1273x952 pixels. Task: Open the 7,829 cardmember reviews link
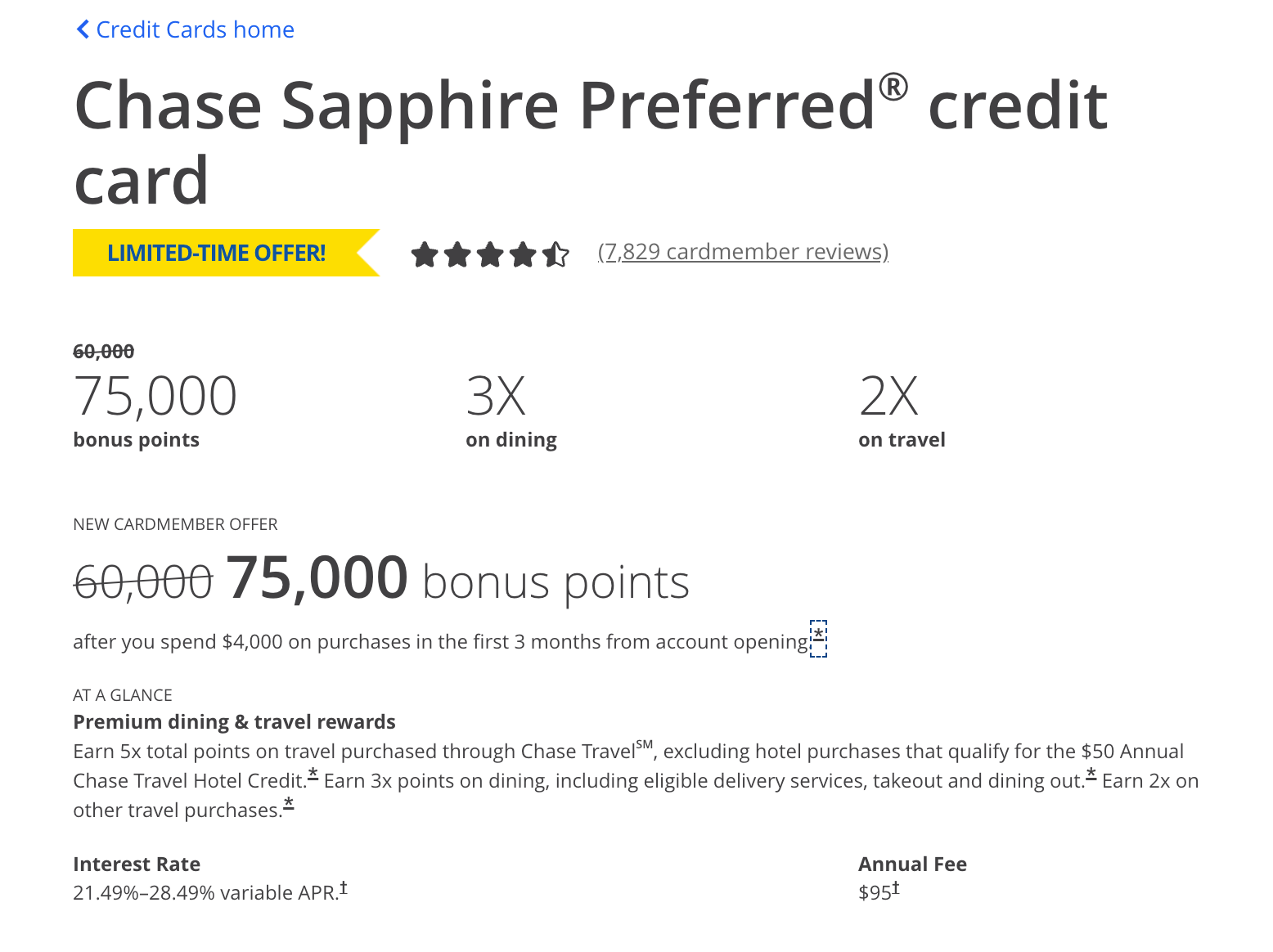pos(743,252)
